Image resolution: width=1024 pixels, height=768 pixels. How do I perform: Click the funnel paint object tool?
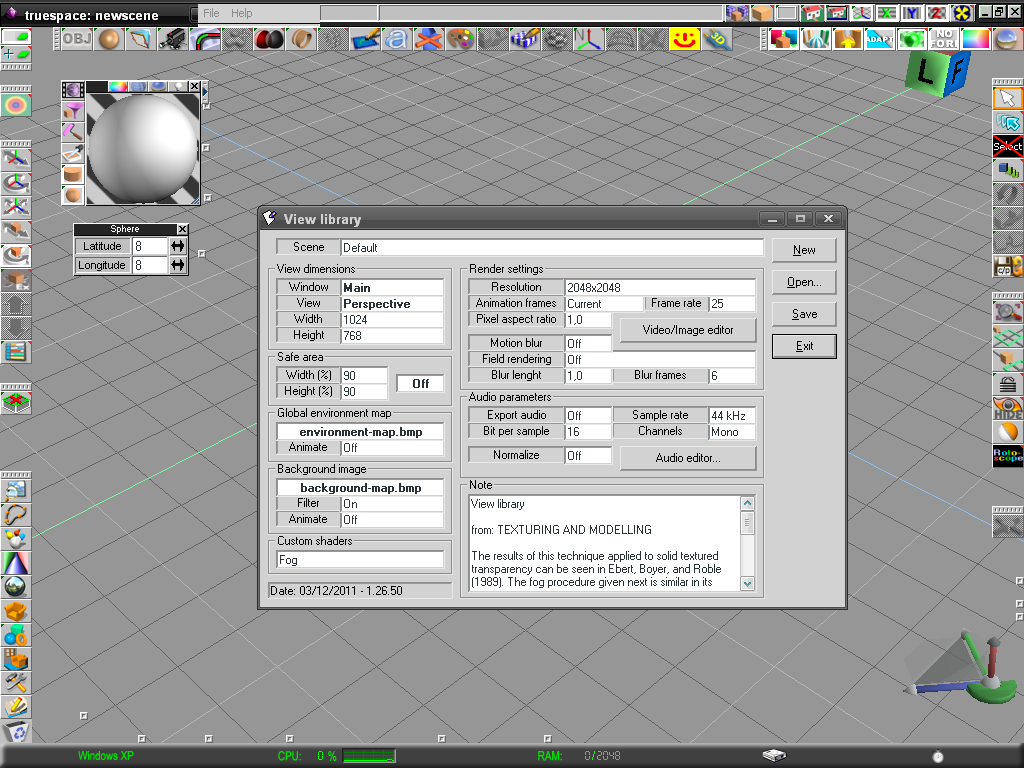point(73,111)
